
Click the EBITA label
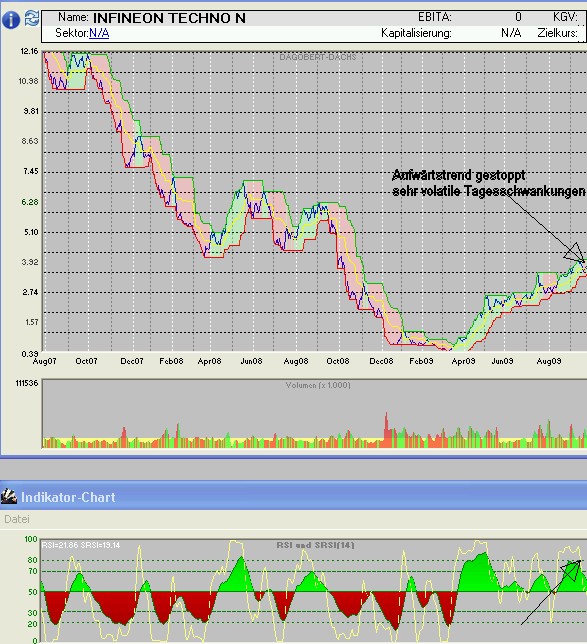[435, 17]
